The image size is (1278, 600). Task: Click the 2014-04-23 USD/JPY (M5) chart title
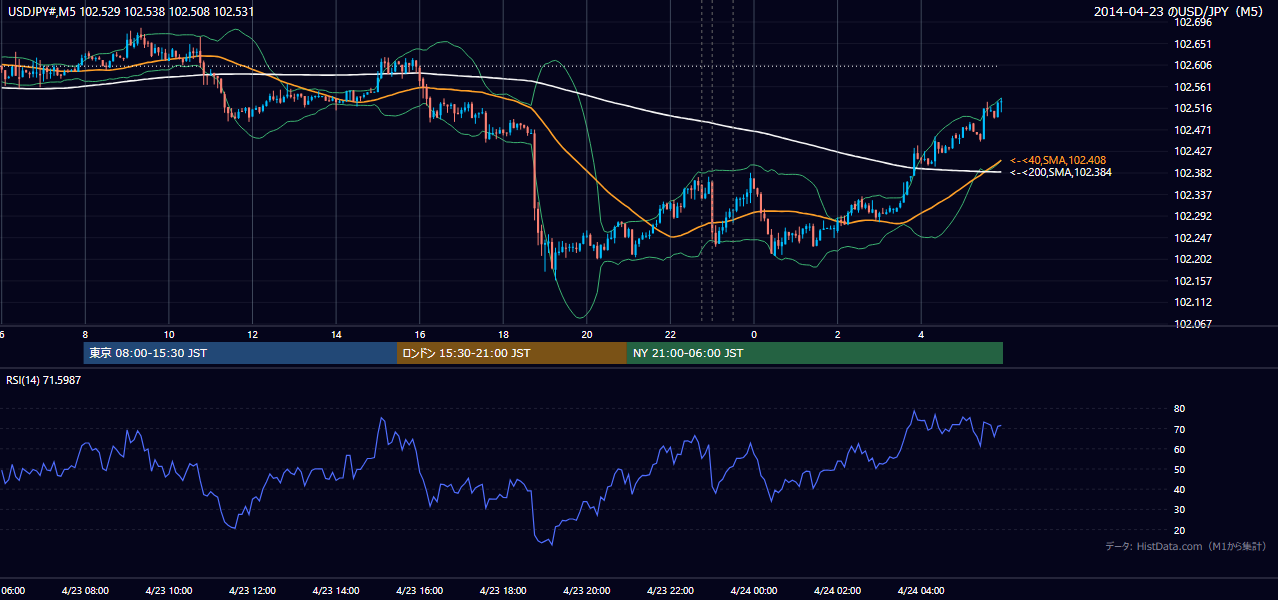tap(1180, 12)
